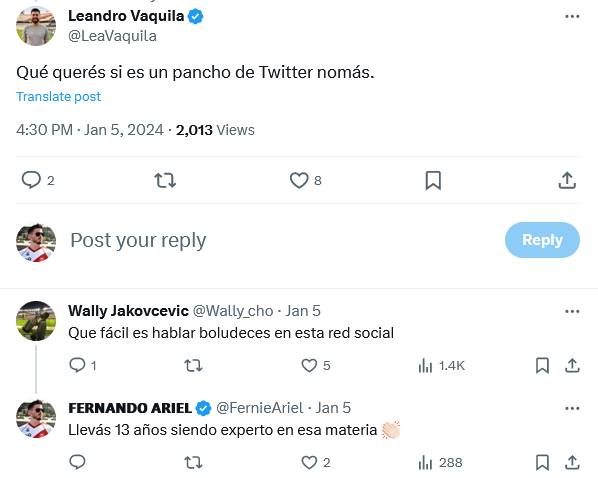Share Leandro Vaquila's main post
The height and width of the screenshot is (478, 598).
567,180
